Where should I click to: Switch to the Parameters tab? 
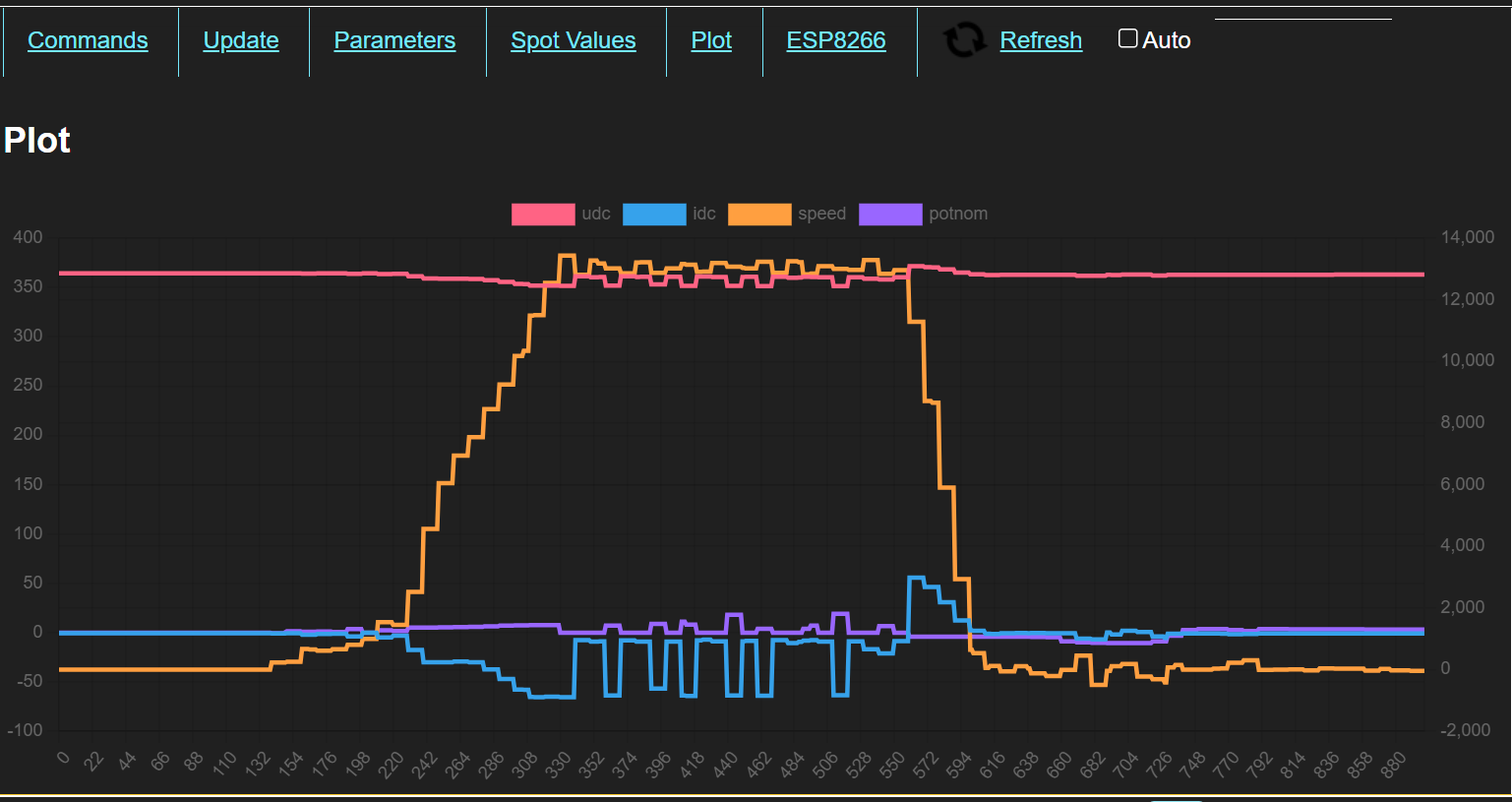pos(394,40)
